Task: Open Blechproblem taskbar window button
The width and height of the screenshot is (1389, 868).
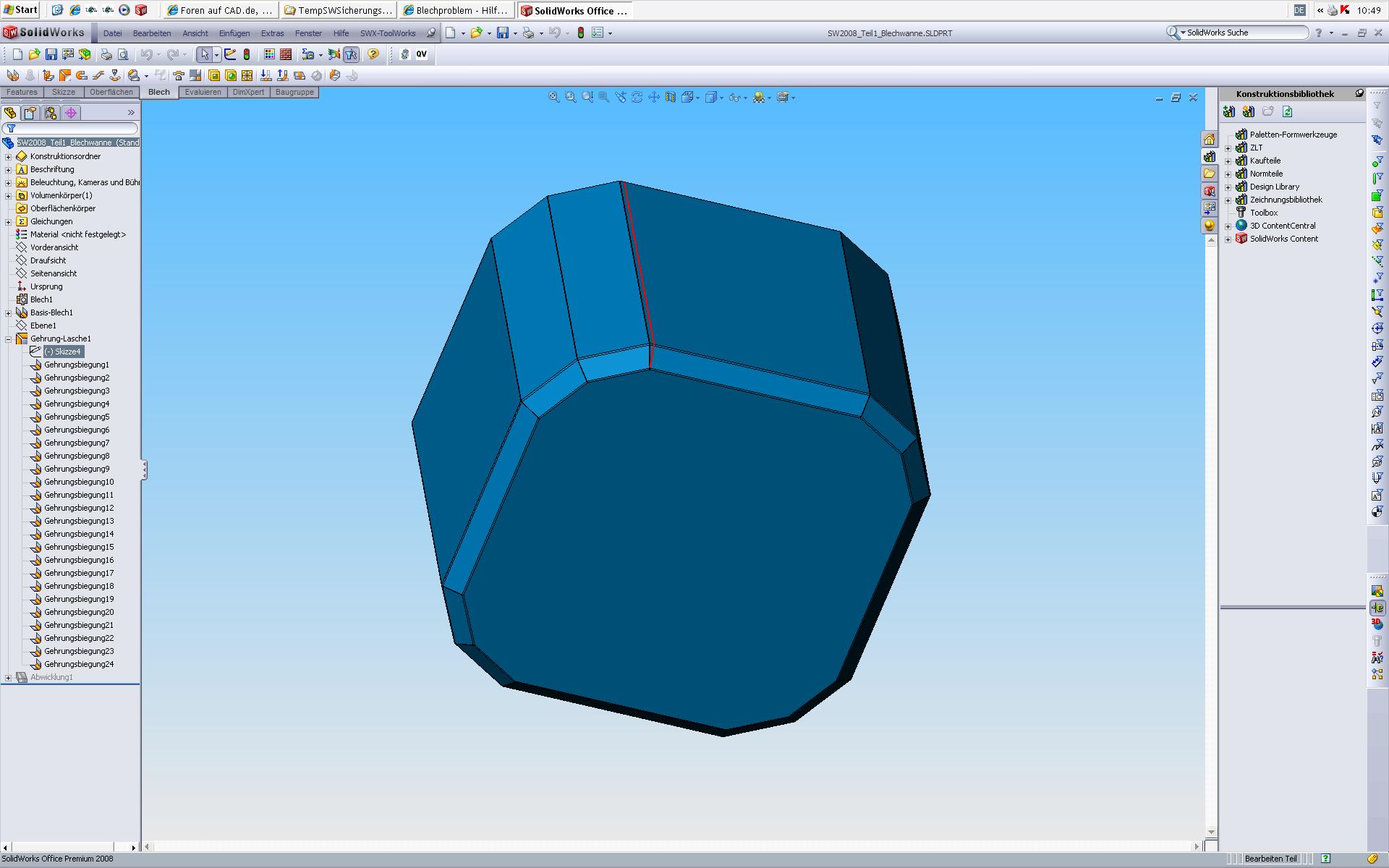Action: [456, 10]
